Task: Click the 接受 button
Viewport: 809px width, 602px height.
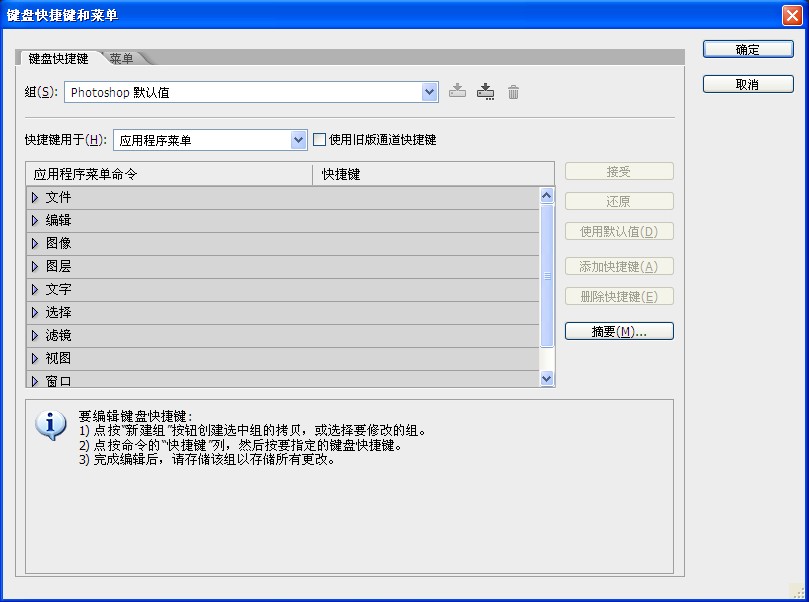Action: pos(619,171)
